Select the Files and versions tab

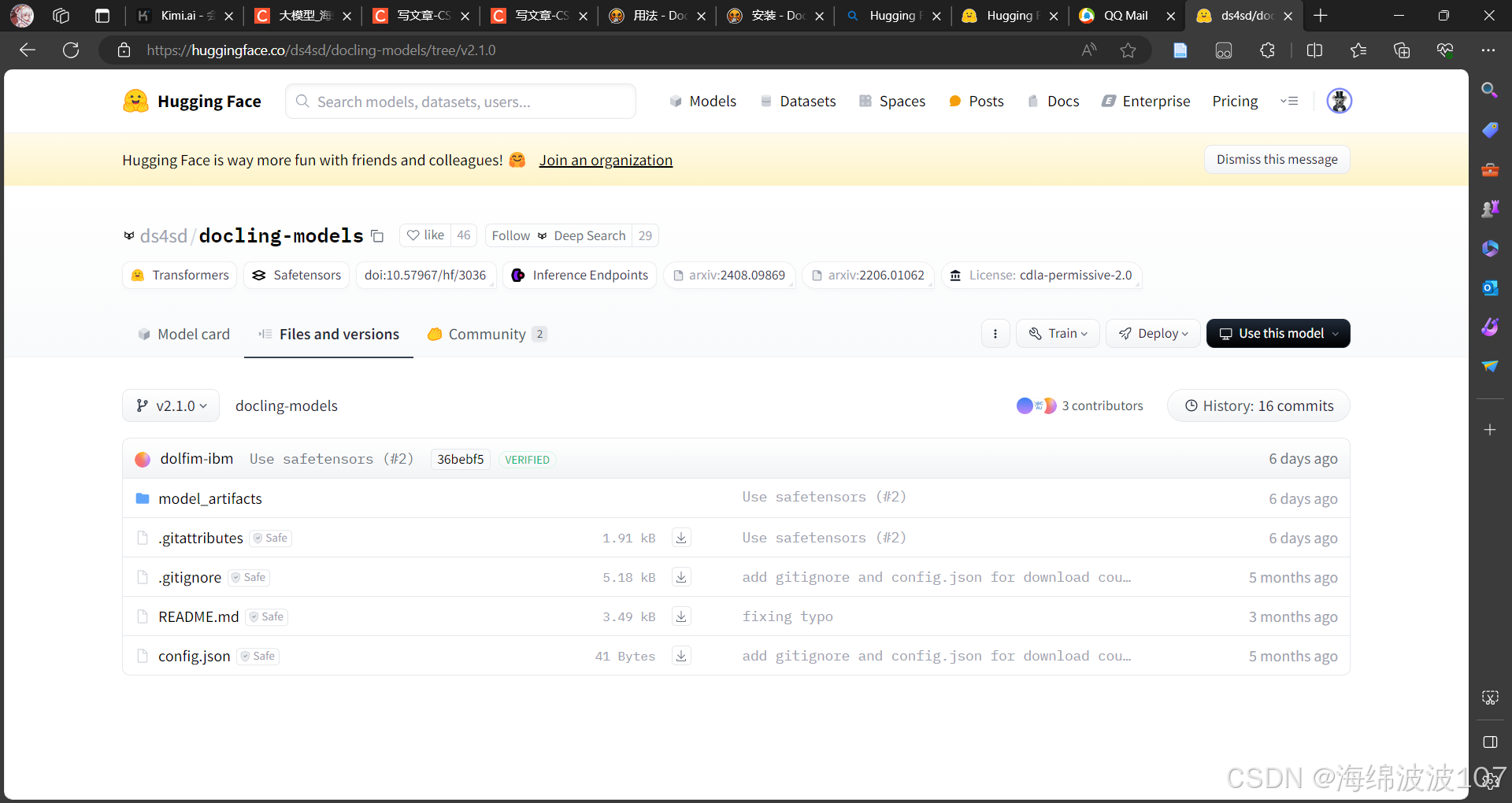pyautogui.click(x=328, y=334)
